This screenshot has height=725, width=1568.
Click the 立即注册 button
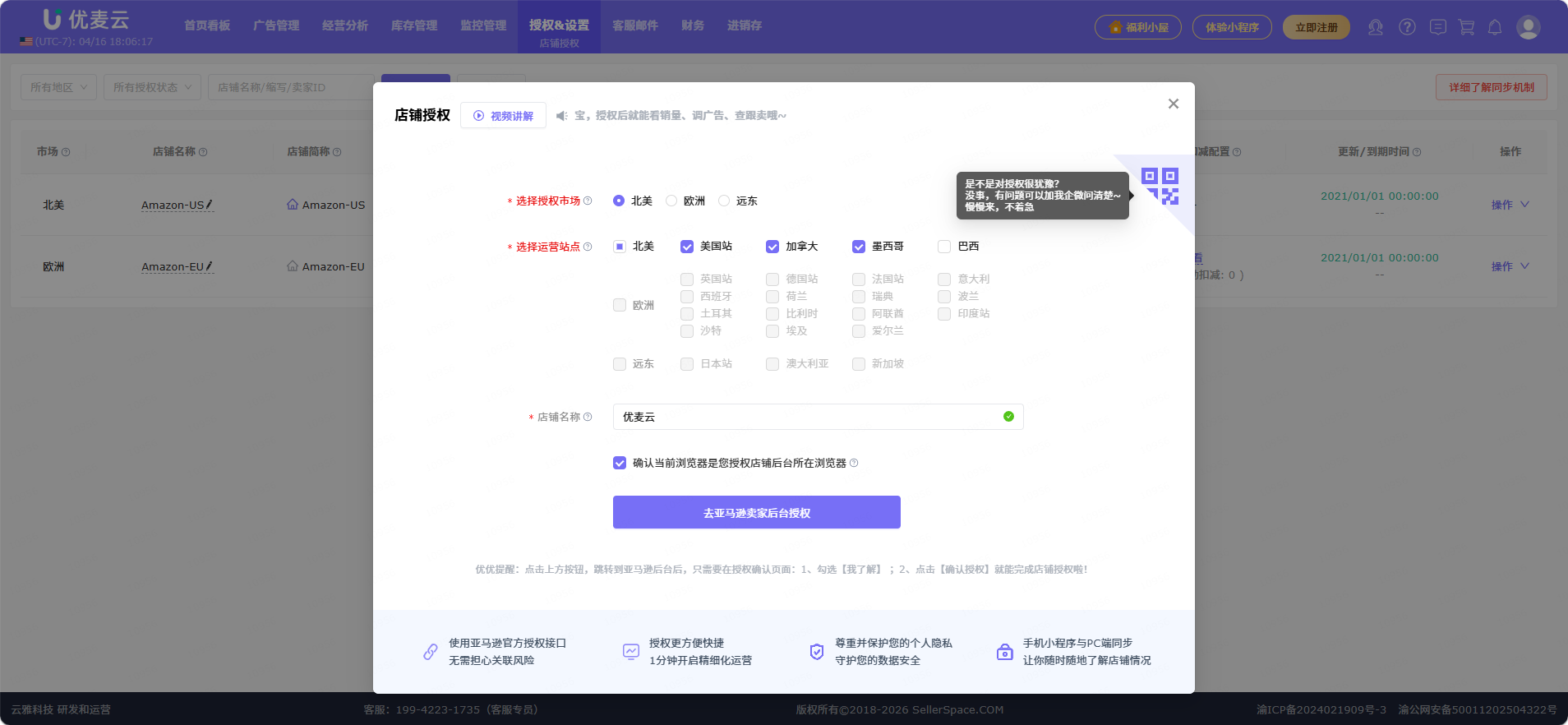pos(1317,27)
